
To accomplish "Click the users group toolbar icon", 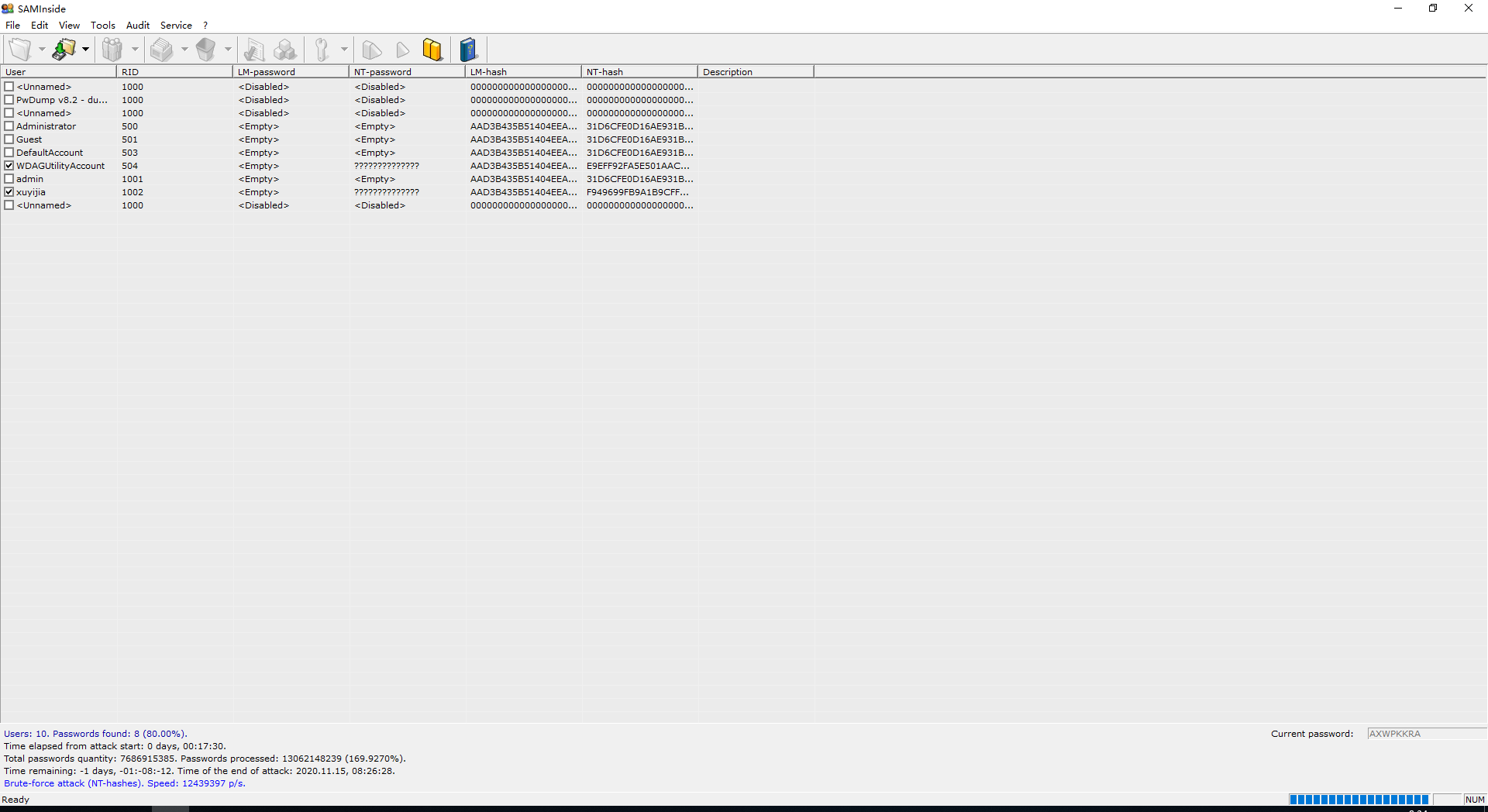I will pyautogui.click(x=113, y=50).
